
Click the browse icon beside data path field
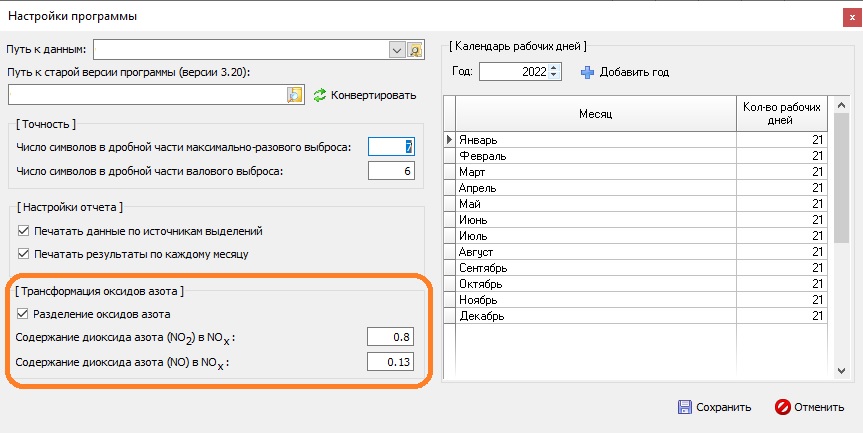(416, 49)
